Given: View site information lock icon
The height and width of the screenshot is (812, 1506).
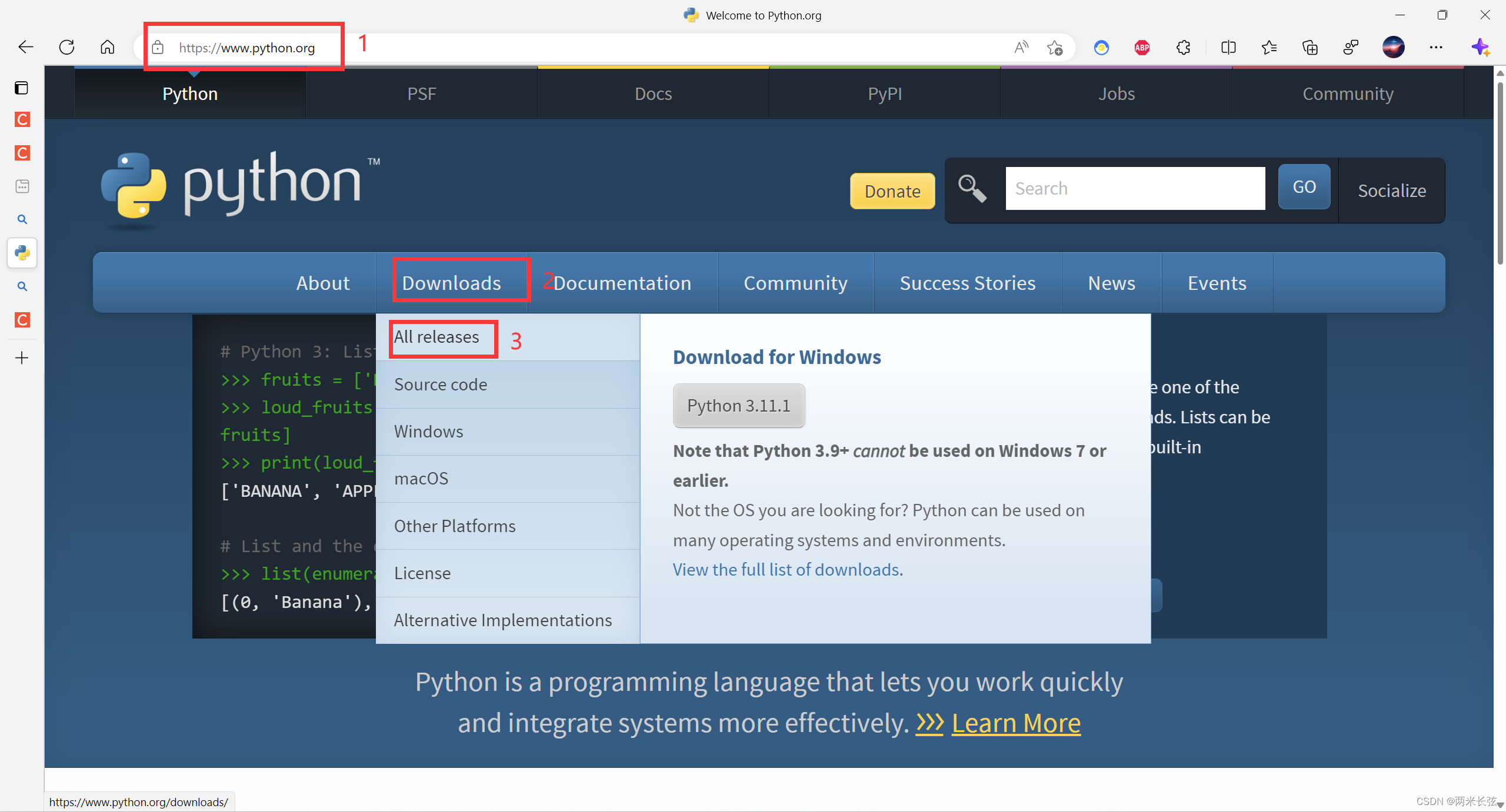Looking at the screenshot, I should [158, 48].
